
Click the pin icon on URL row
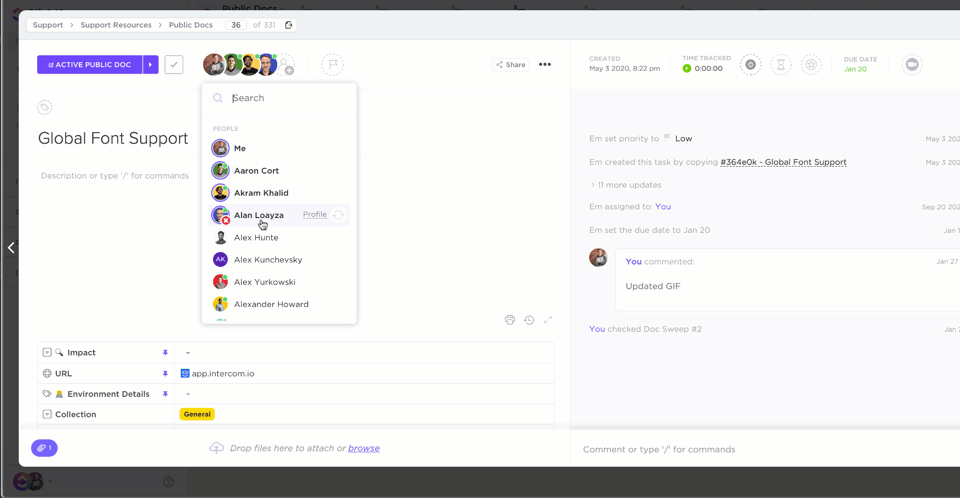(165, 374)
